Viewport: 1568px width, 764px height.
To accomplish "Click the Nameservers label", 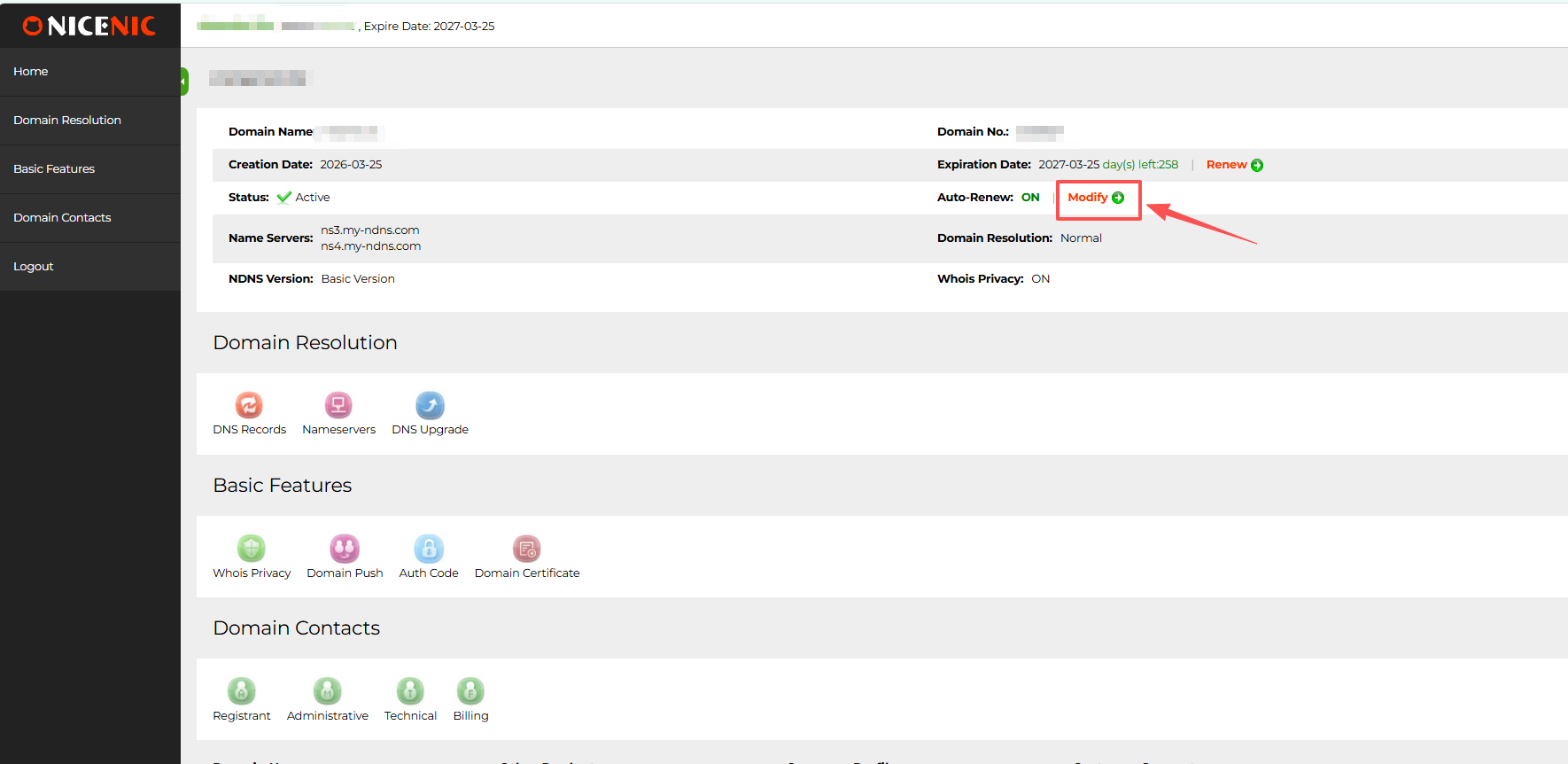I will pyautogui.click(x=338, y=430).
